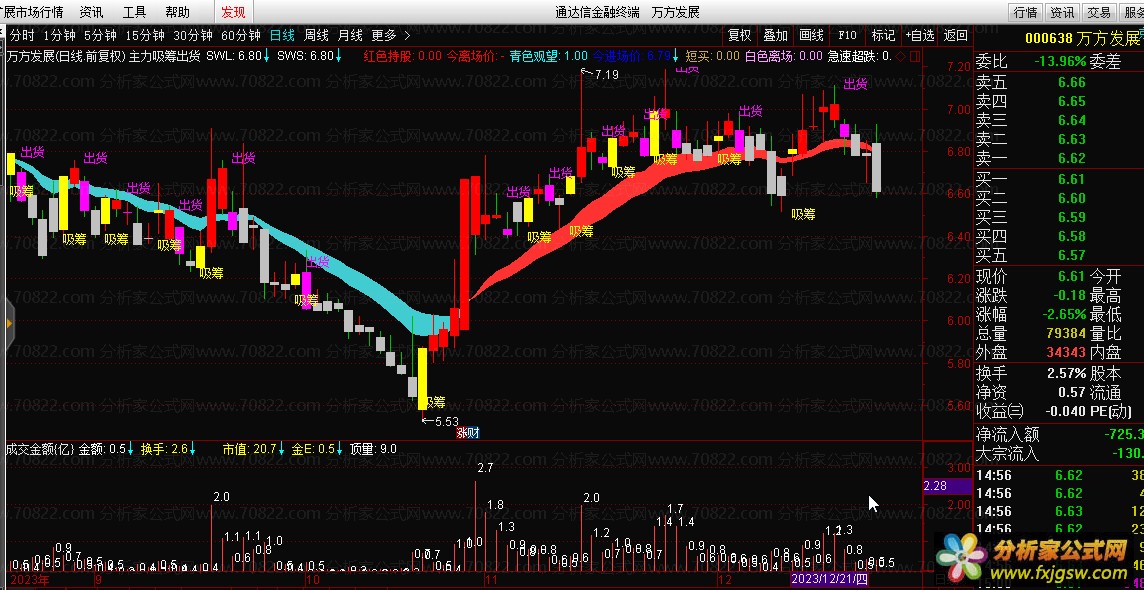The height and width of the screenshot is (590, 1144).
Task: Click the 外盘 value 34343
Action: (x=1066, y=353)
